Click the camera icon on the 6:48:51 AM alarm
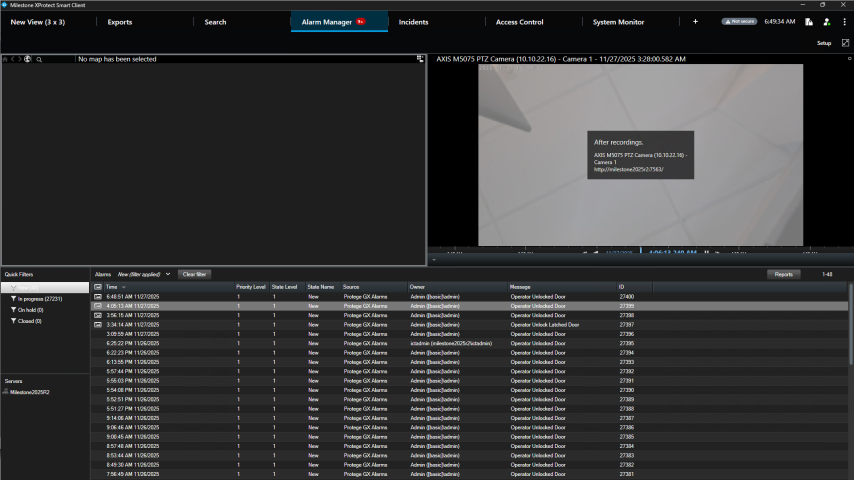 click(97, 297)
